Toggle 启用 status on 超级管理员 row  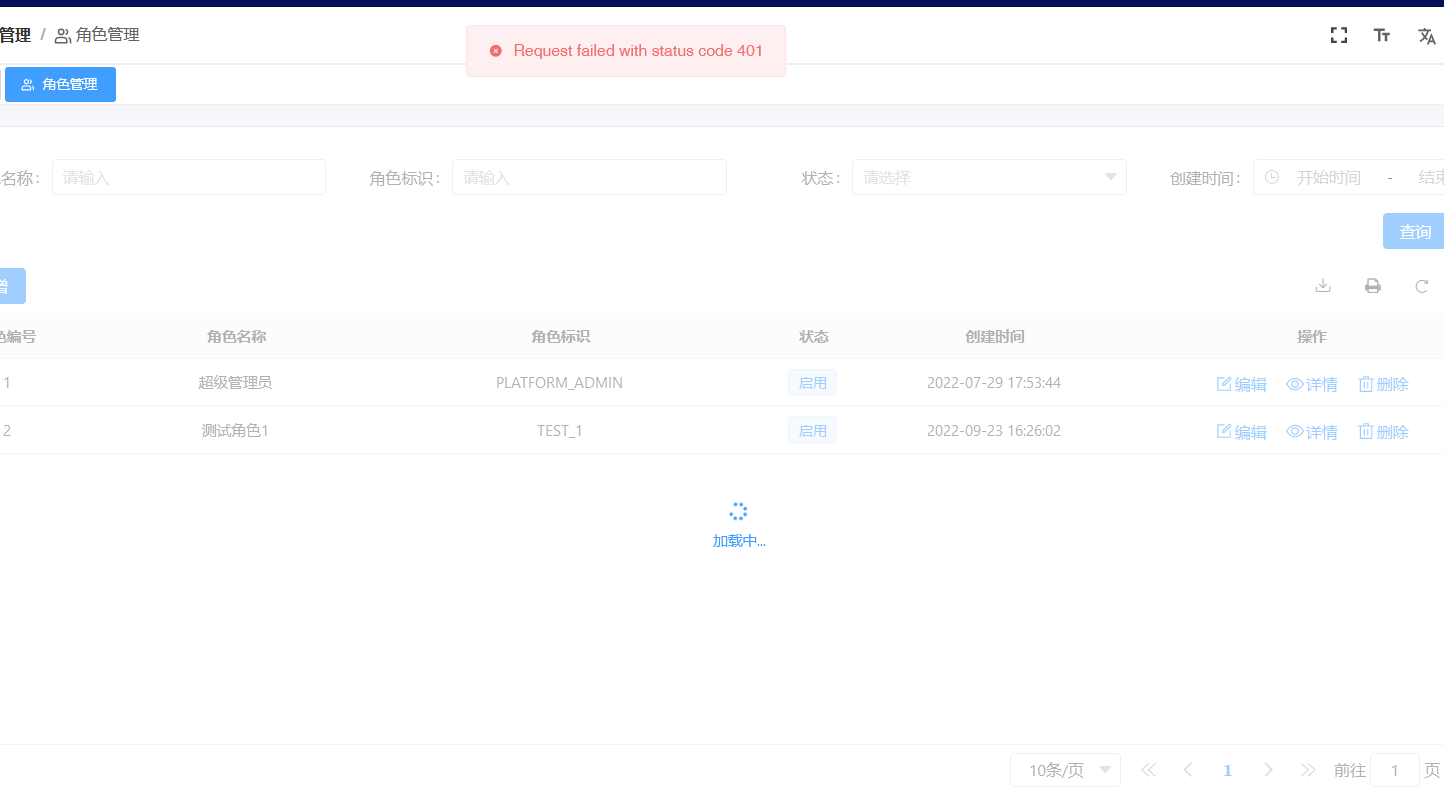[812, 382]
